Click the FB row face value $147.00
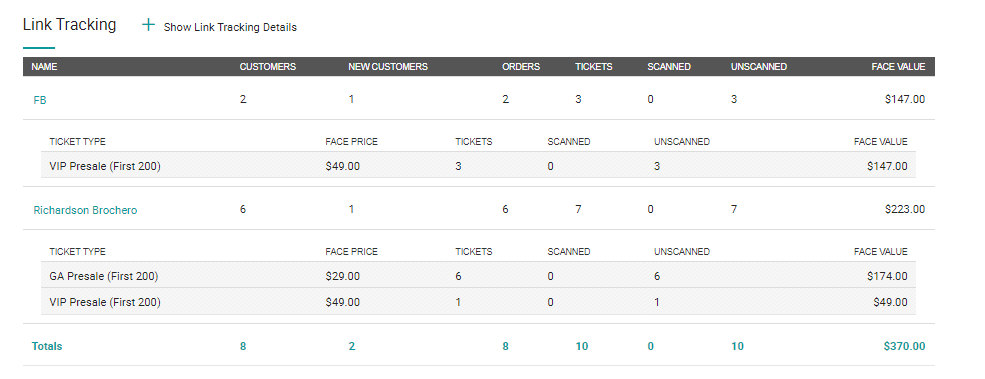 (x=905, y=99)
